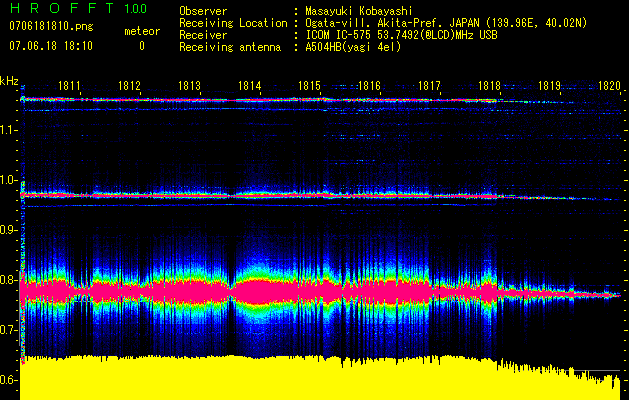Click the 1.0 frequency axis label
Screen dimensions: 629x400
pos(10,180)
